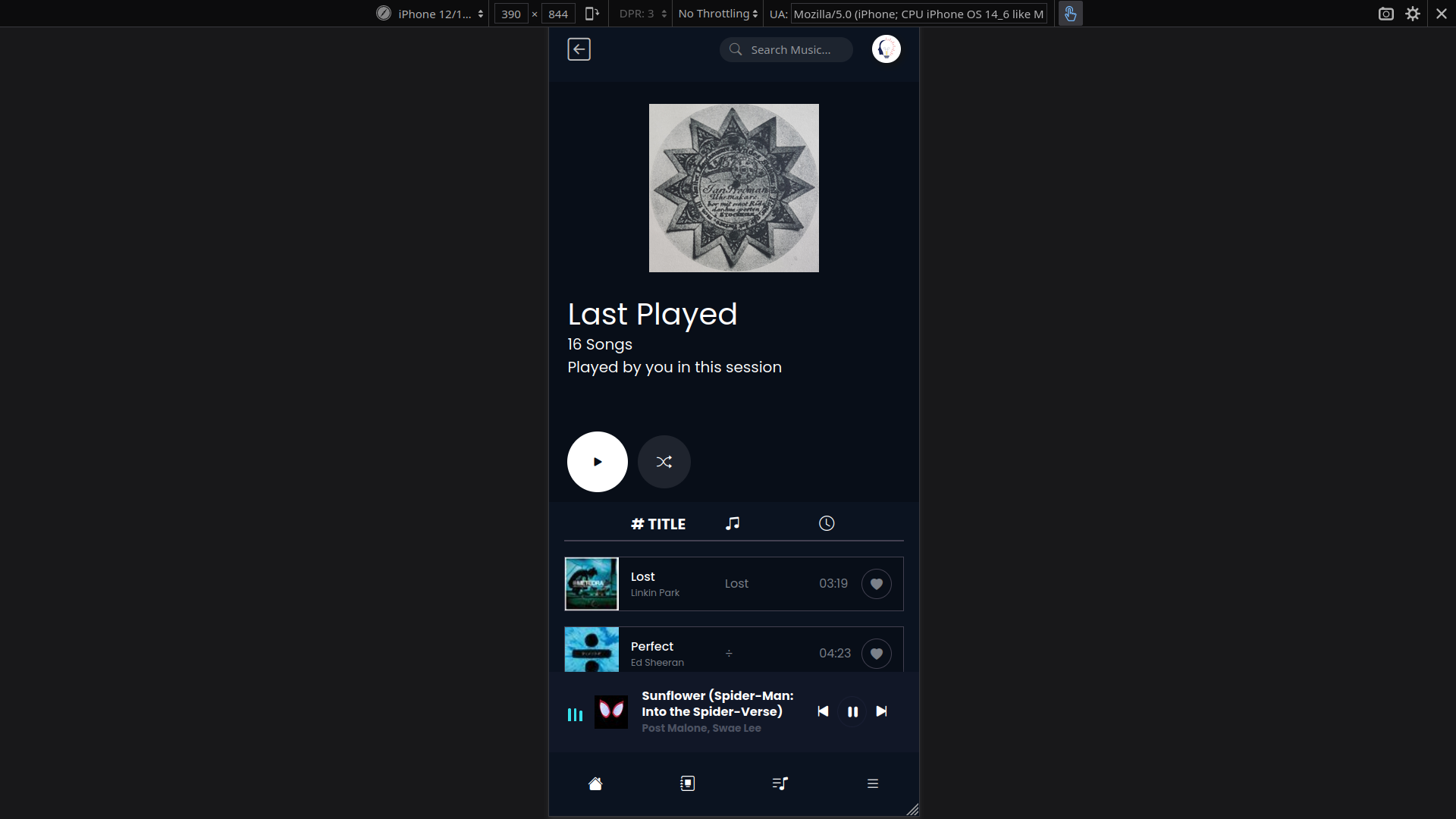The height and width of the screenshot is (819, 1456).
Task: Select duration clock column header
Action: point(827,523)
